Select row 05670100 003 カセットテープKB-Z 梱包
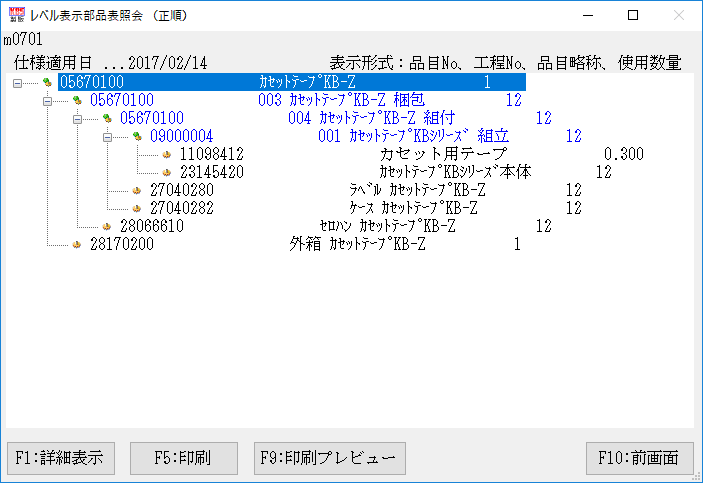 click(306, 100)
